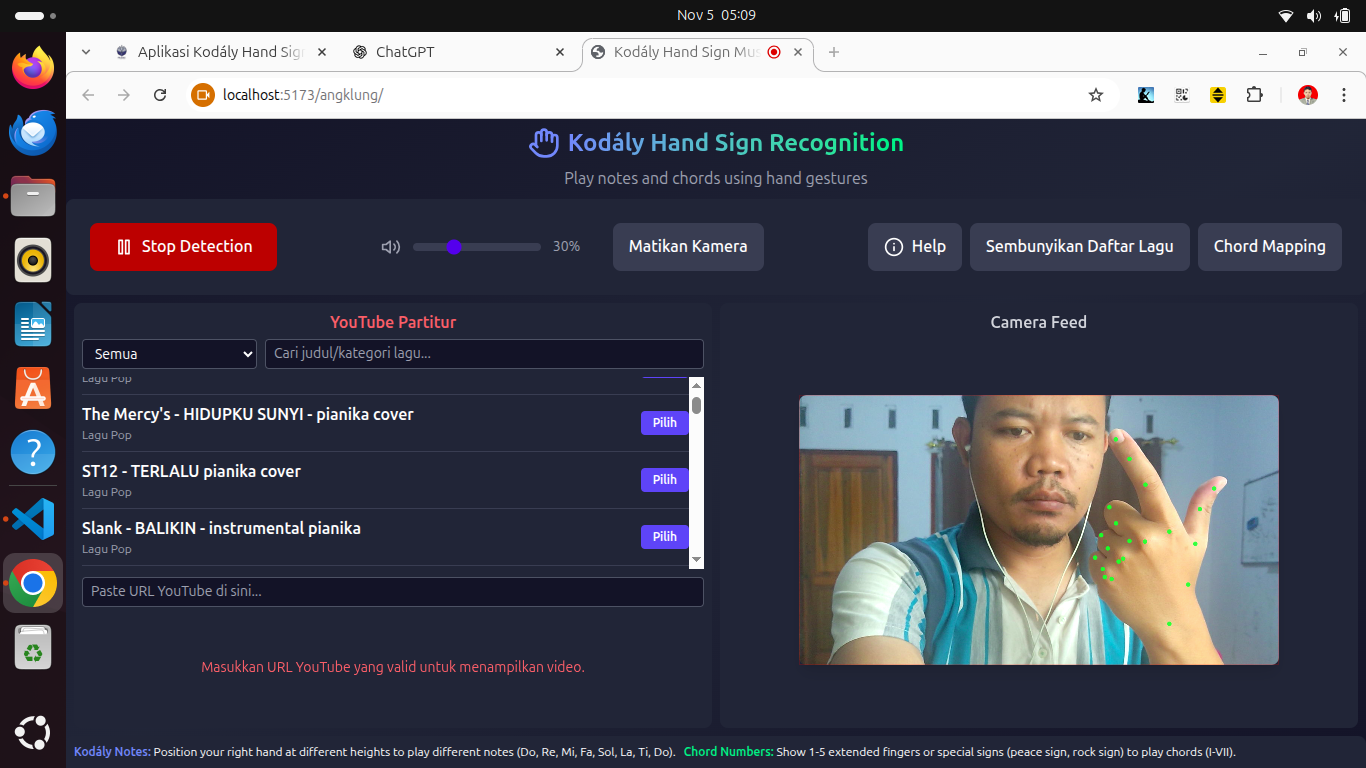Adjust the volume slider at 30%
Viewport: 1366px width, 768px height.
pyautogui.click(x=454, y=247)
